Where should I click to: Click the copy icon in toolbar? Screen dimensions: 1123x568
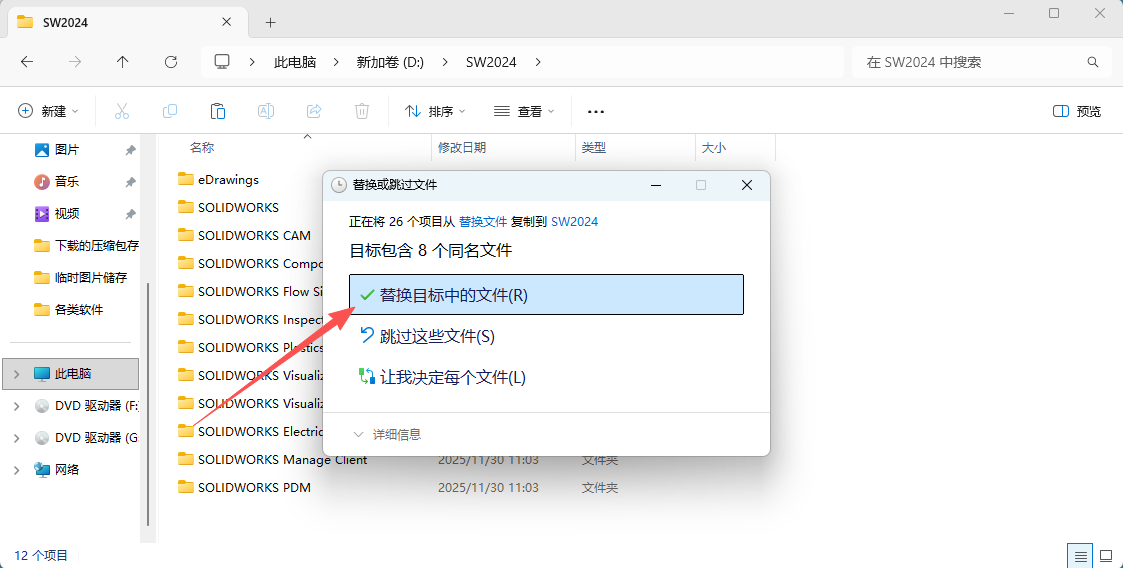(x=170, y=111)
